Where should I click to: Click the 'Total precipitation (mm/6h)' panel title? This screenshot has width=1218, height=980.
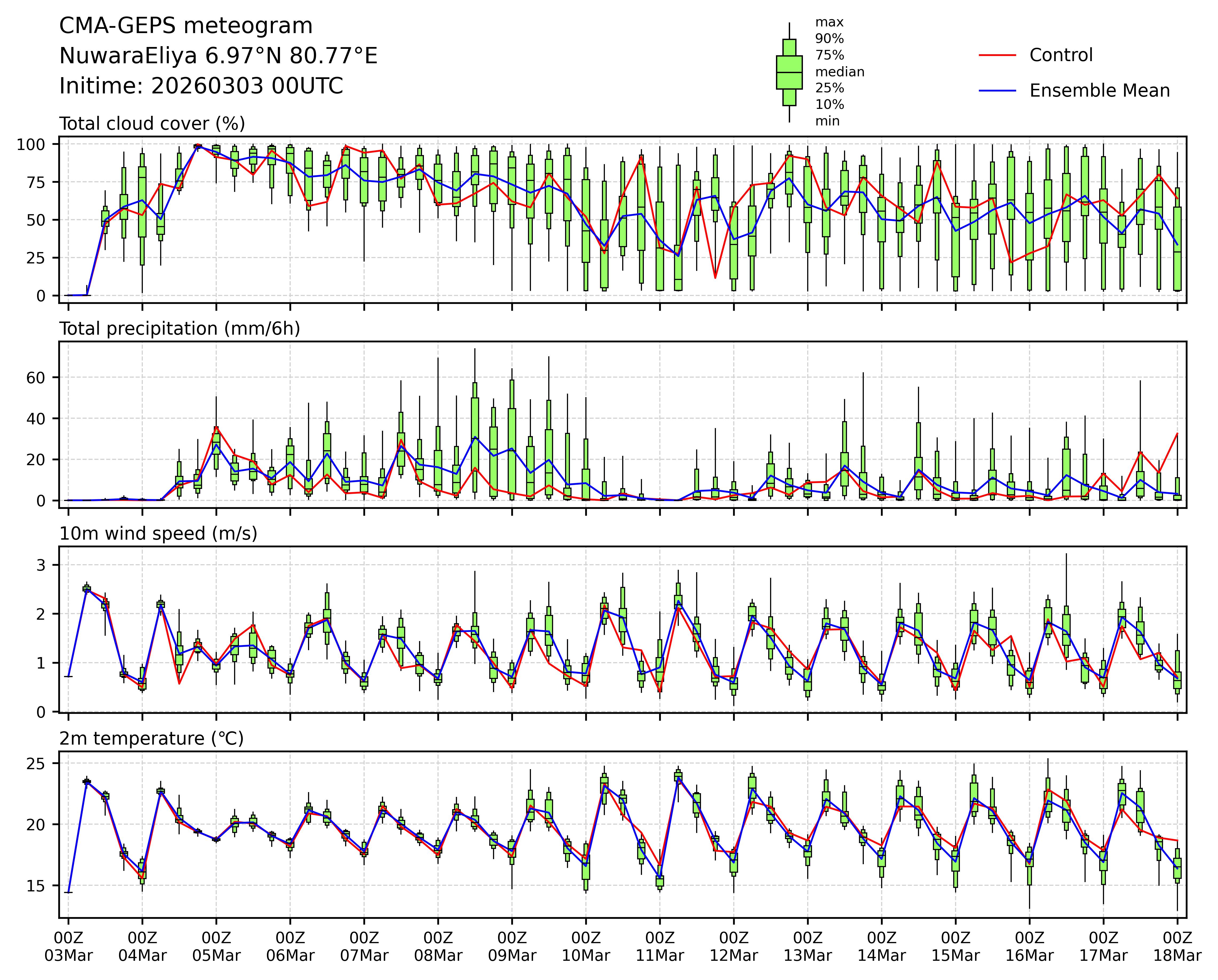tap(180, 329)
